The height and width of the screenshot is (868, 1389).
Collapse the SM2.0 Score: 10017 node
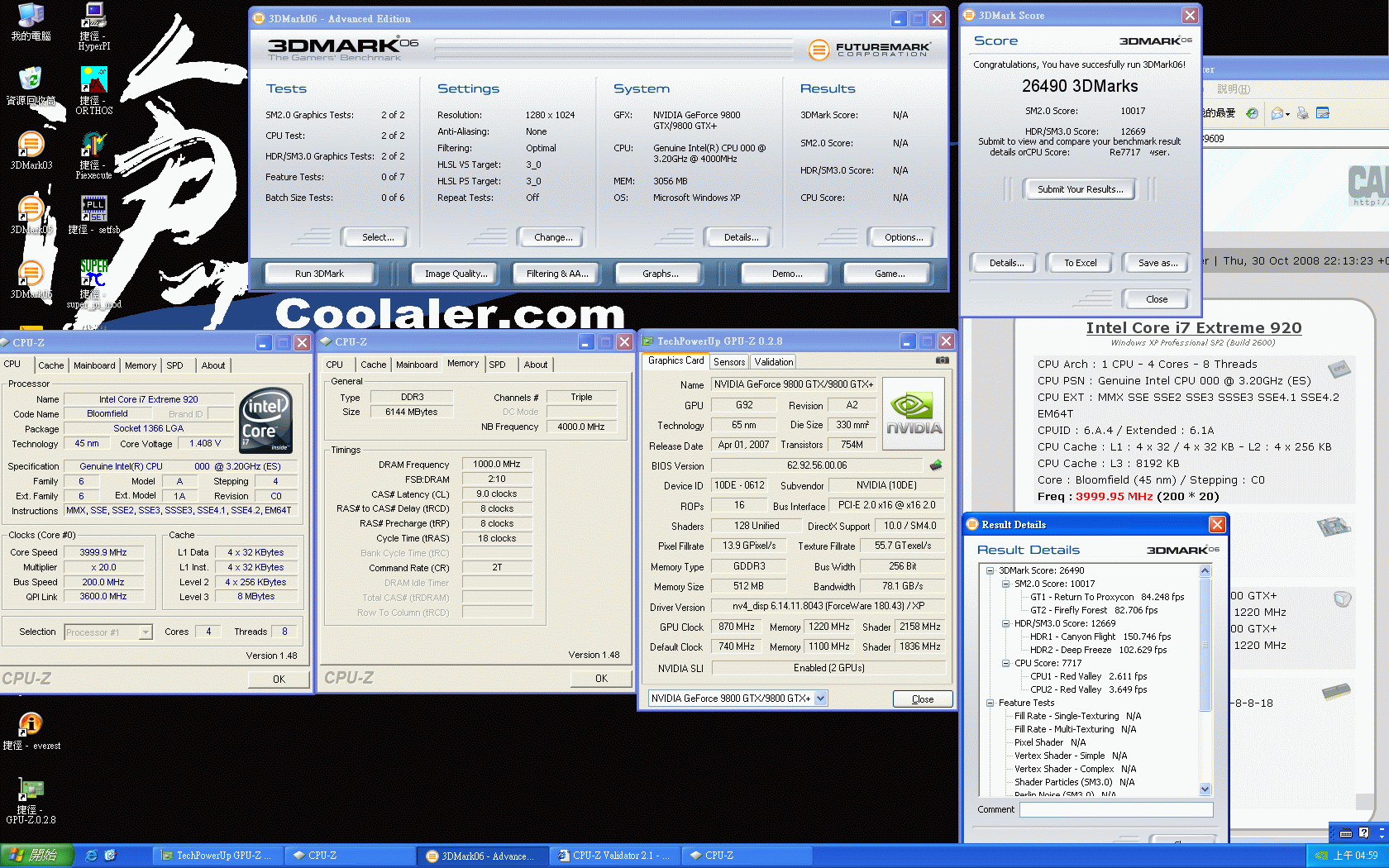coord(1005,584)
